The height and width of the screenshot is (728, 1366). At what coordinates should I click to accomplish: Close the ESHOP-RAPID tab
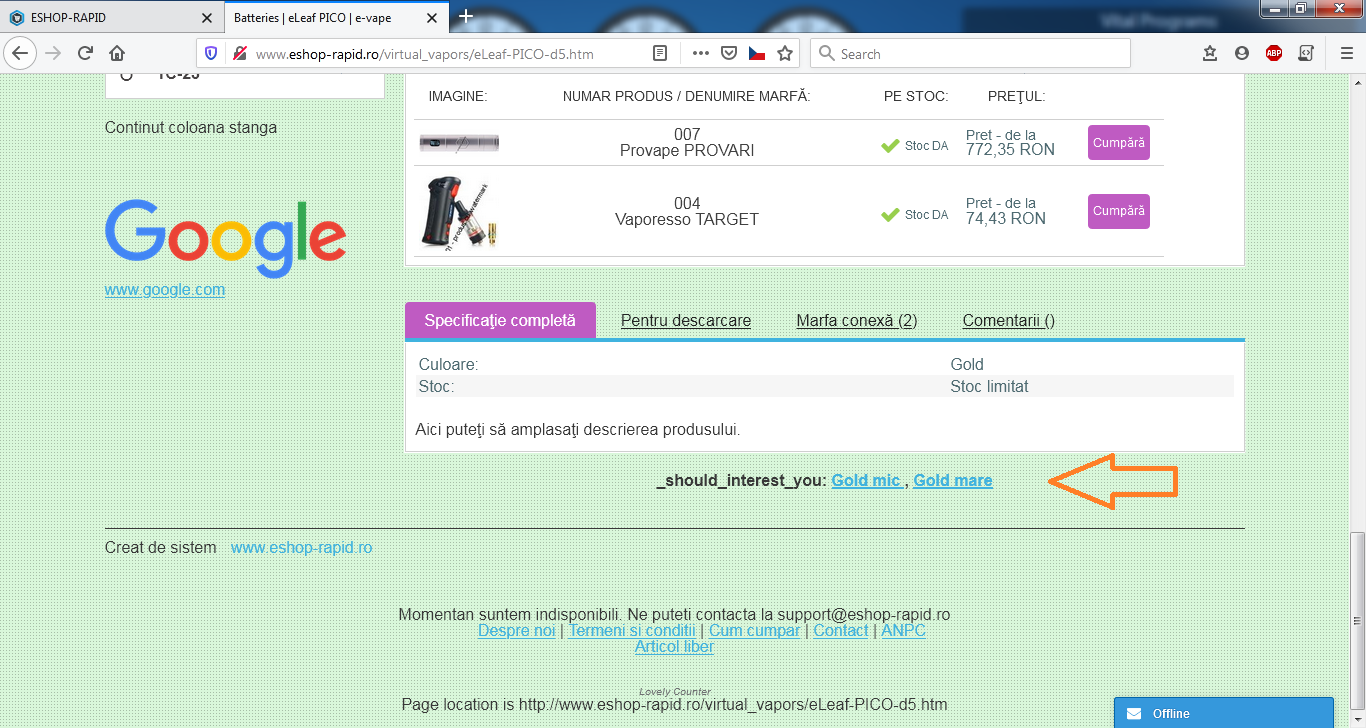(206, 18)
